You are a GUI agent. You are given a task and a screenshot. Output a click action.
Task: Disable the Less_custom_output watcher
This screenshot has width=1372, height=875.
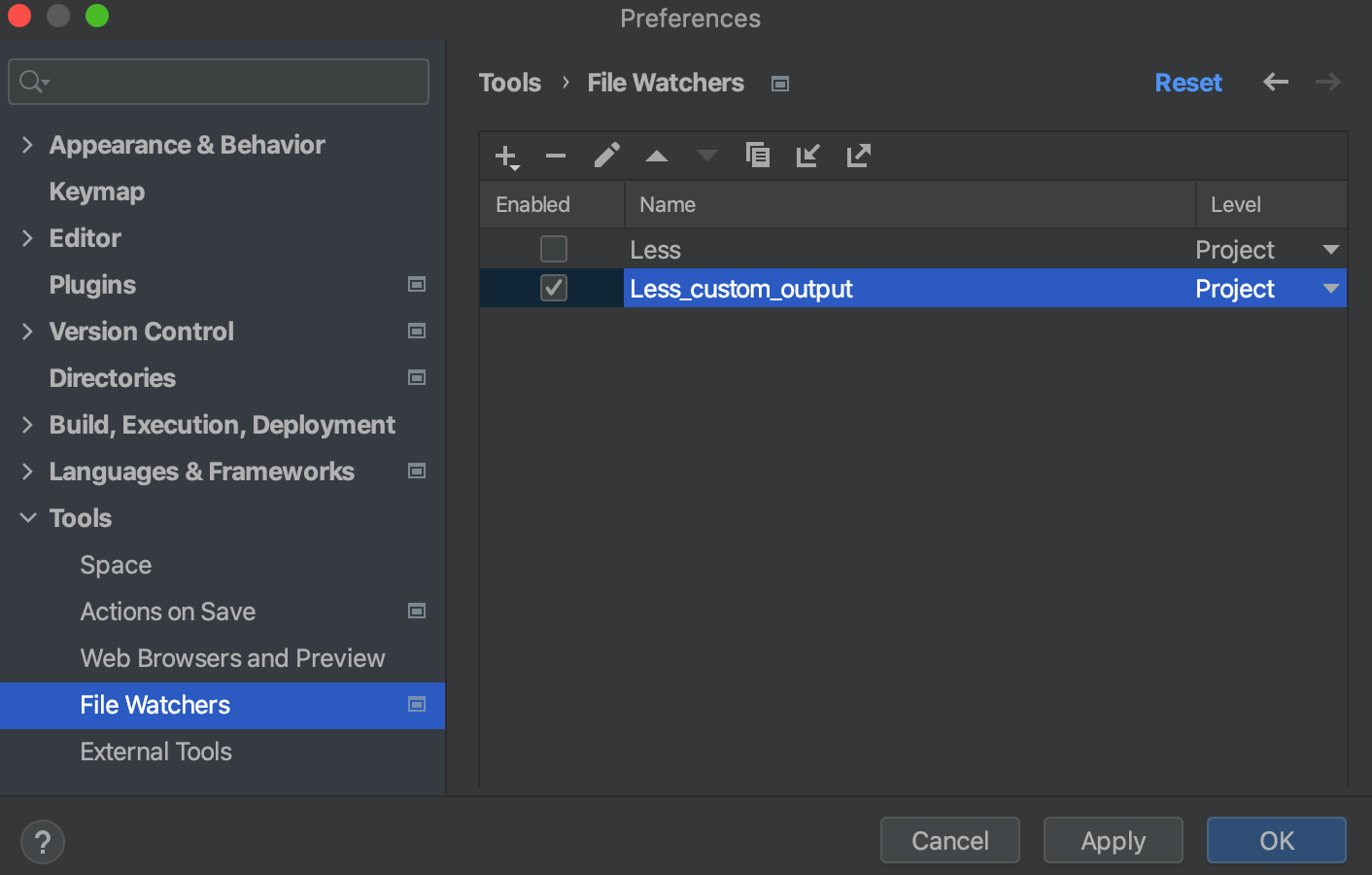coord(553,288)
